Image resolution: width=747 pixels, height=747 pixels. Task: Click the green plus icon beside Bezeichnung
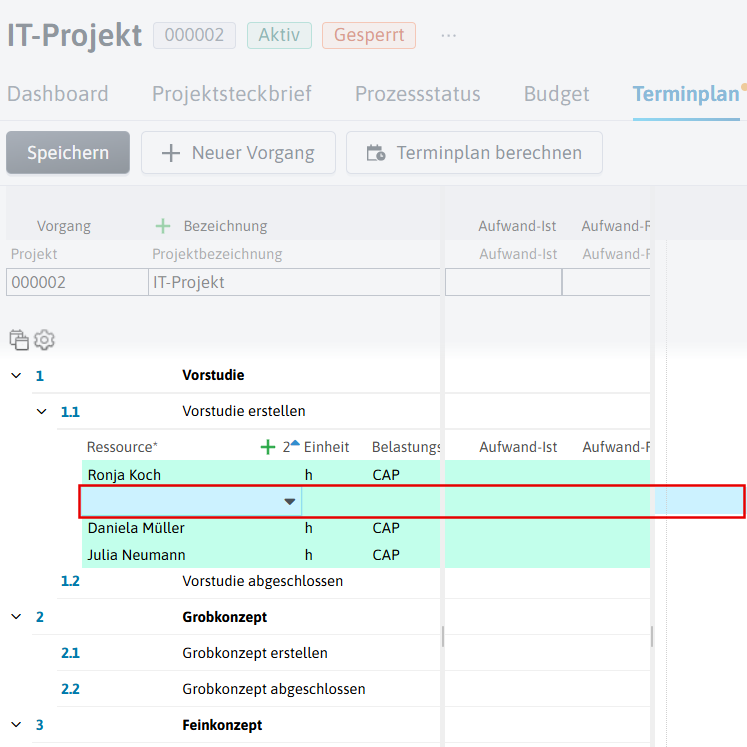[x=163, y=226]
